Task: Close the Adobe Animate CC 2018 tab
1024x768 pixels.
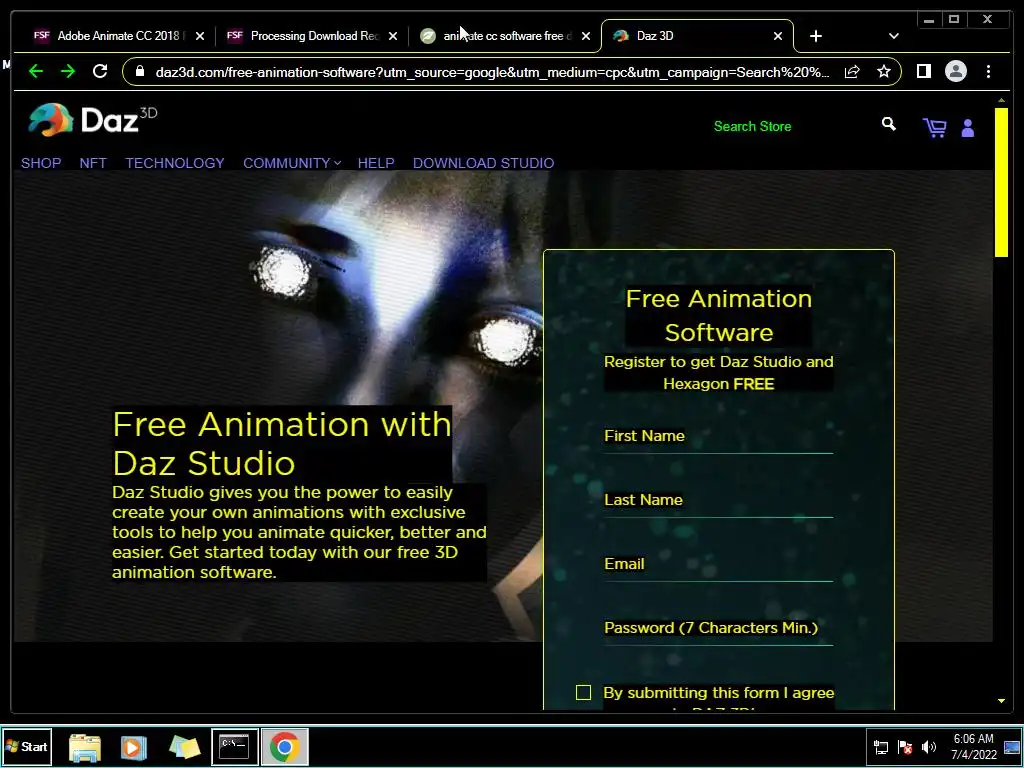Action: tap(200, 36)
